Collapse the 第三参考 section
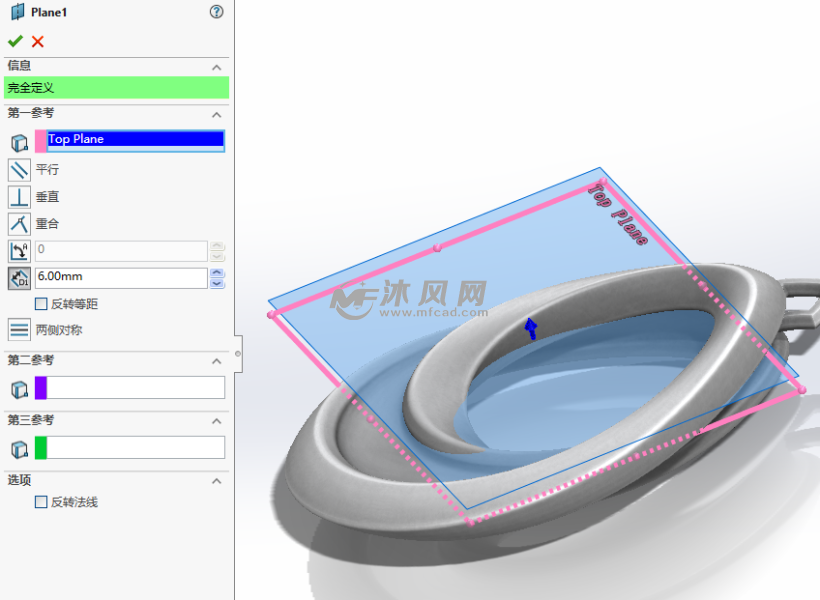The width and height of the screenshot is (820, 600). [x=217, y=421]
